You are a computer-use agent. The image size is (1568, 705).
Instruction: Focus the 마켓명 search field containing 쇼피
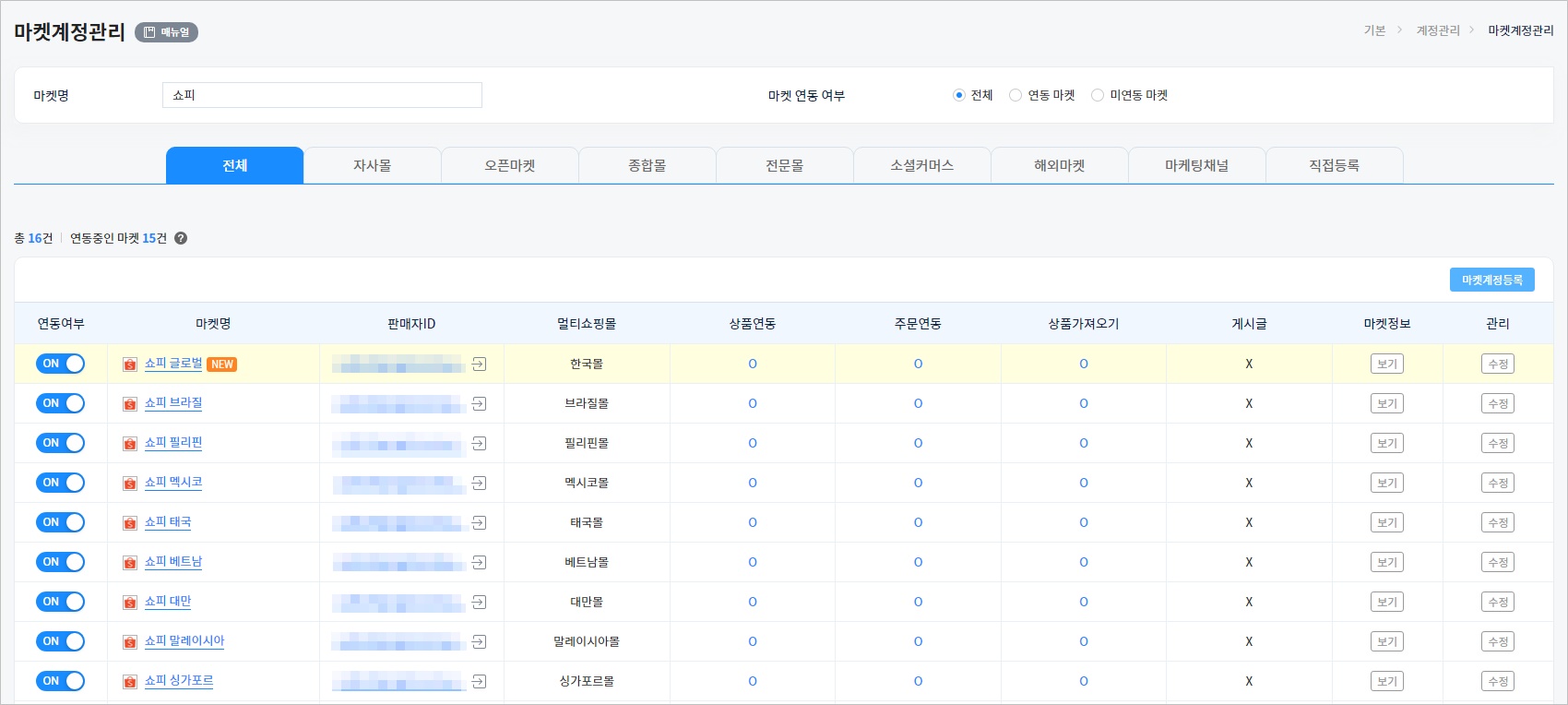[x=322, y=95]
